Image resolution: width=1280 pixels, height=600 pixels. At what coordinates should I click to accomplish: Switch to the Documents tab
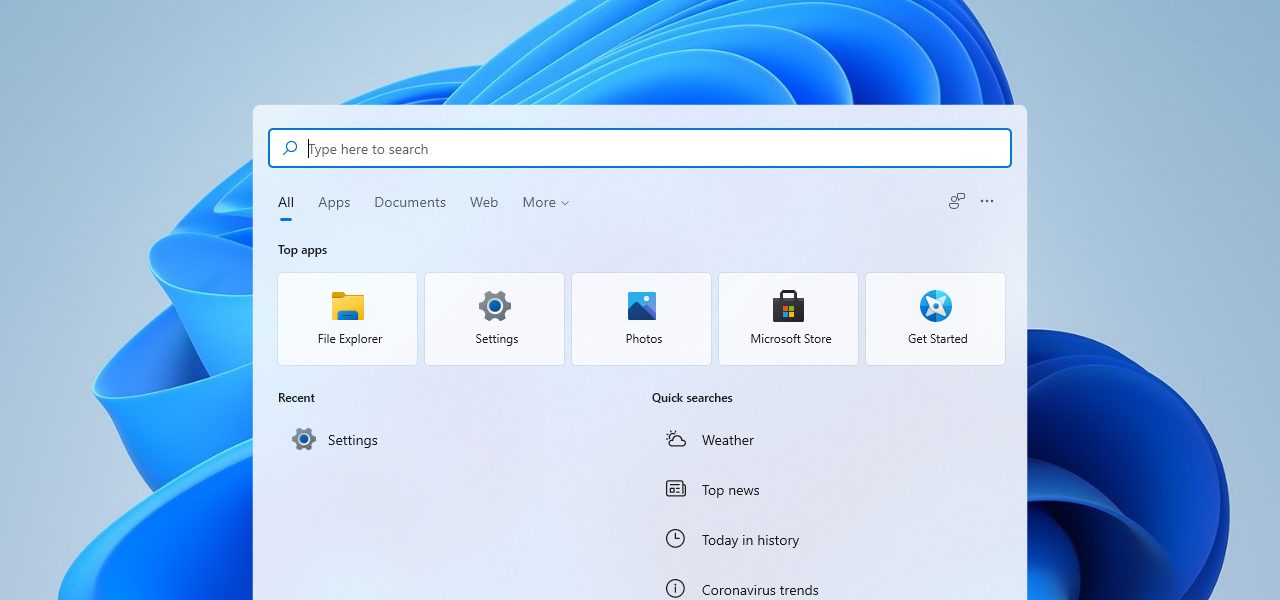pyautogui.click(x=410, y=202)
